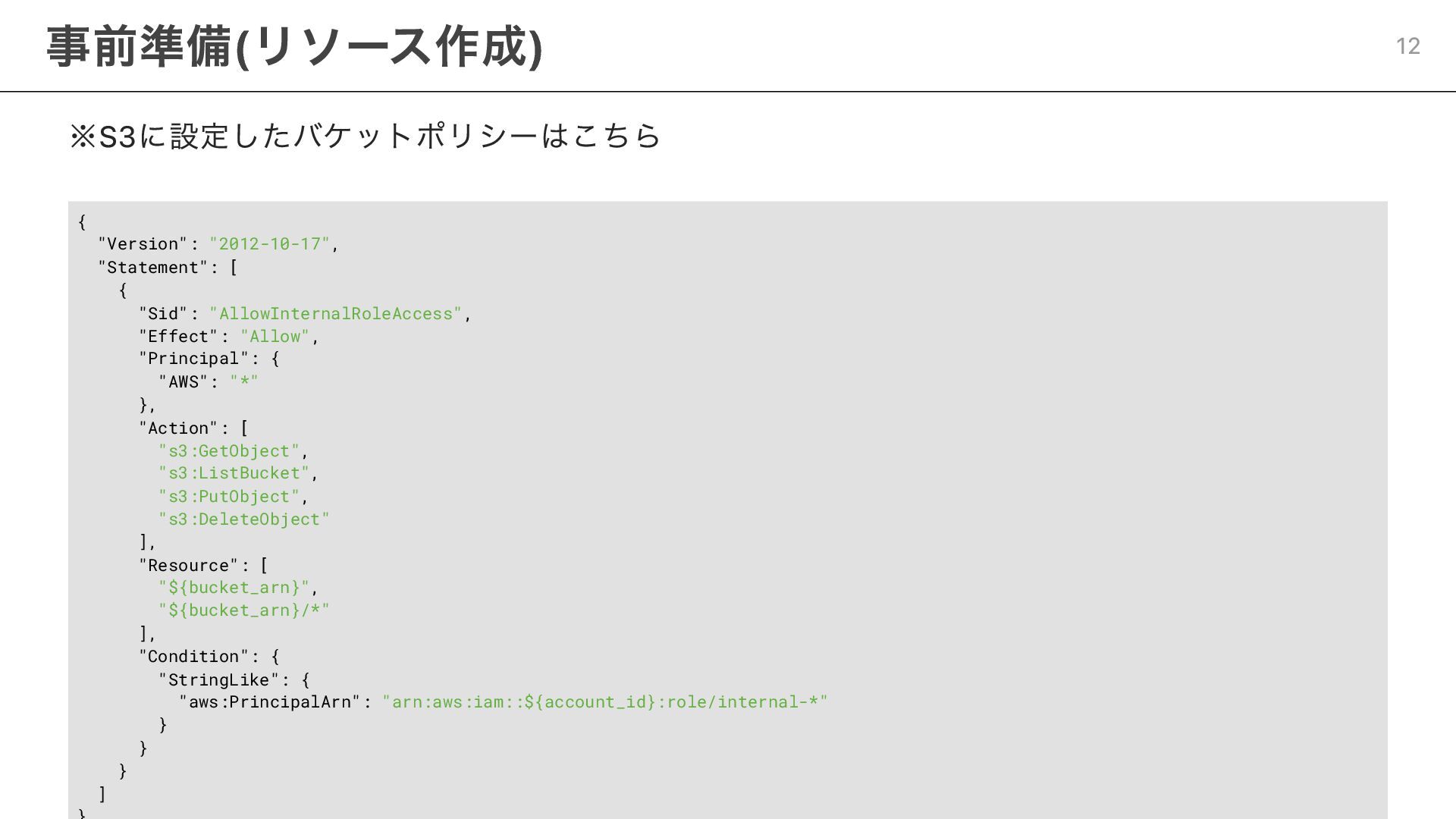
Task: Click the "2012-10-17" version value
Action: (x=270, y=244)
